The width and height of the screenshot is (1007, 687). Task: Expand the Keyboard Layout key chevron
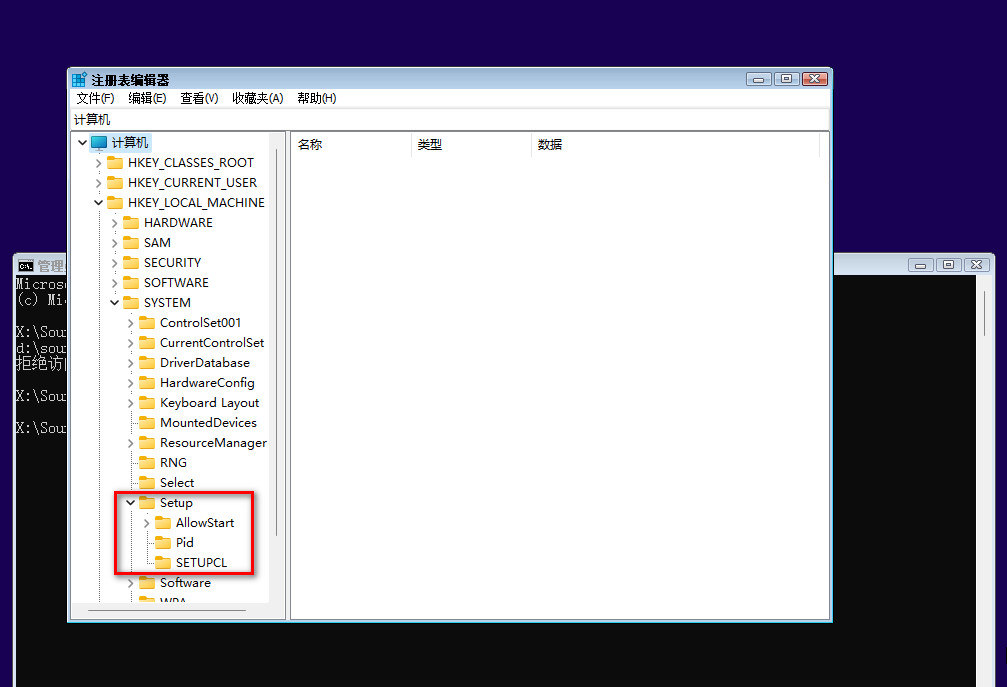coord(130,403)
